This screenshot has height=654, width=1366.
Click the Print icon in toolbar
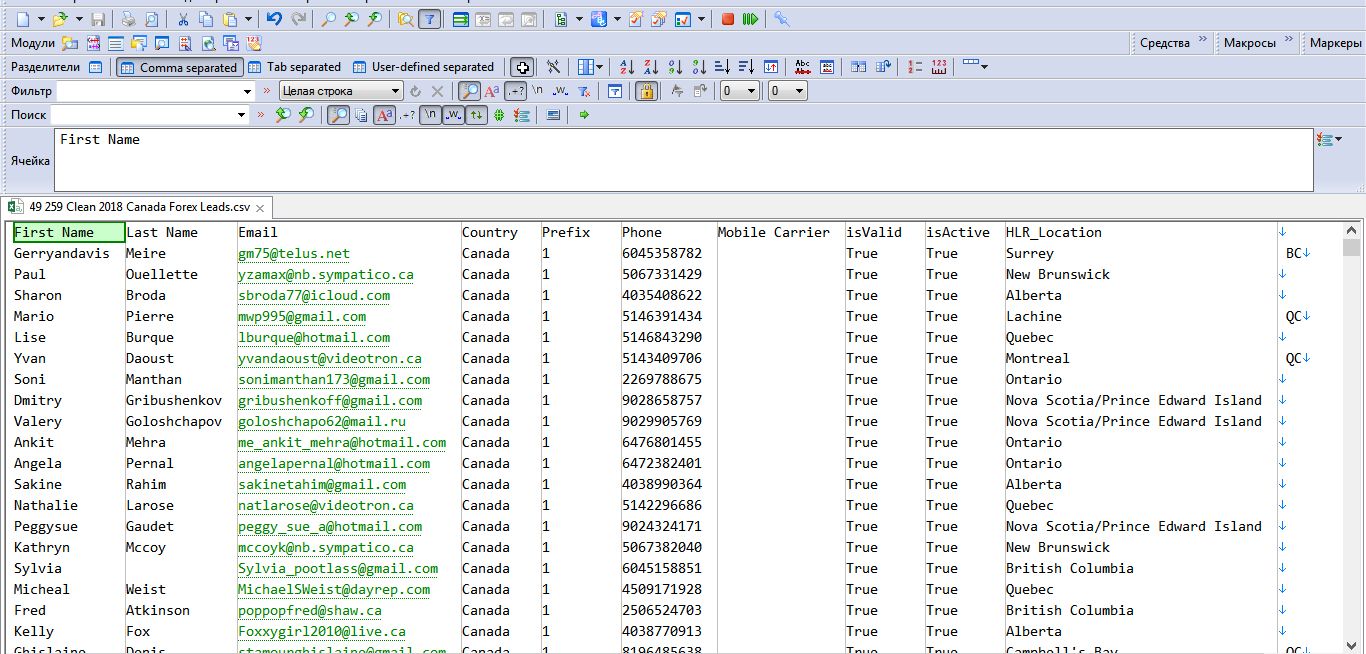pos(129,19)
